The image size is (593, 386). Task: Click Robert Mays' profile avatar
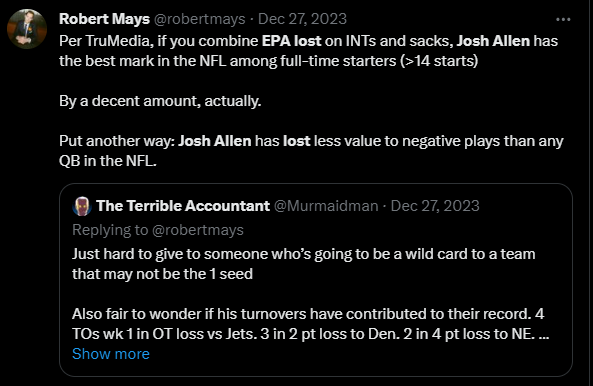click(x=27, y=29)
